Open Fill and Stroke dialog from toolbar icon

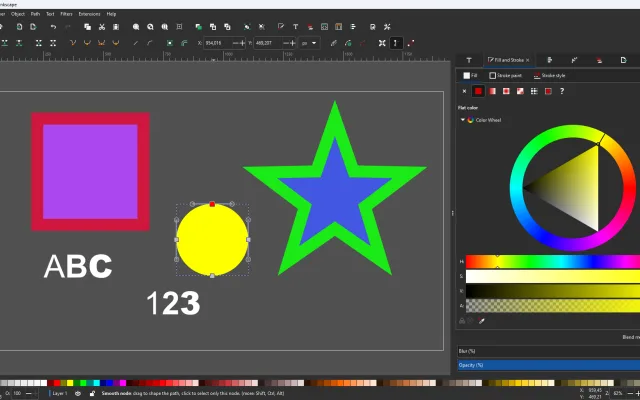[281, 27]
